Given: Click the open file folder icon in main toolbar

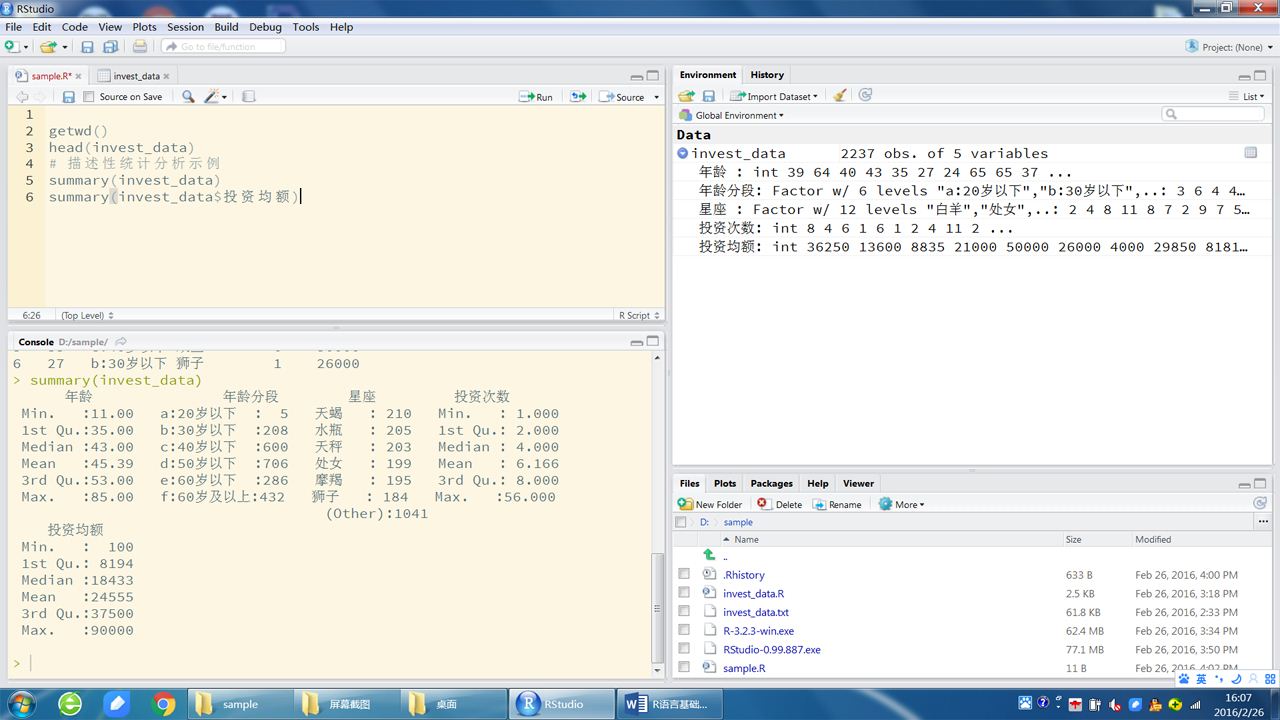Looking at the screenshot, I should [x=48, y=47].
